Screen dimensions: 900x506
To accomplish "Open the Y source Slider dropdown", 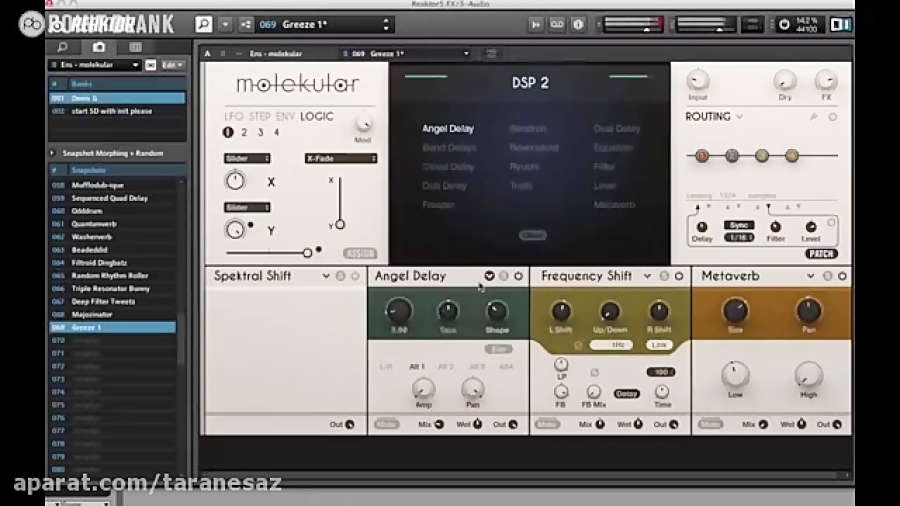I will (247, 207).
